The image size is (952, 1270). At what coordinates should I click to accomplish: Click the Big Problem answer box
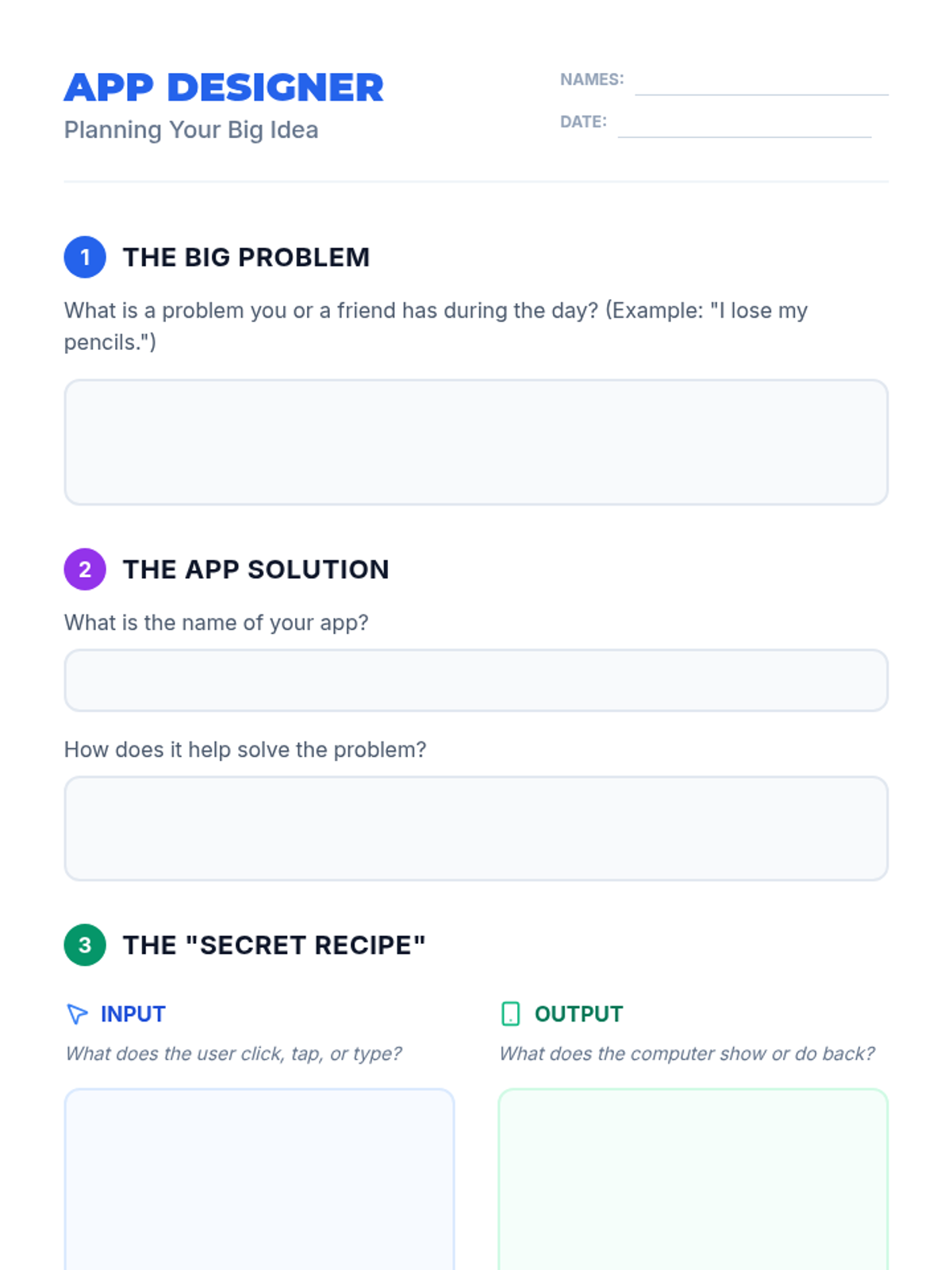(476, 442)
